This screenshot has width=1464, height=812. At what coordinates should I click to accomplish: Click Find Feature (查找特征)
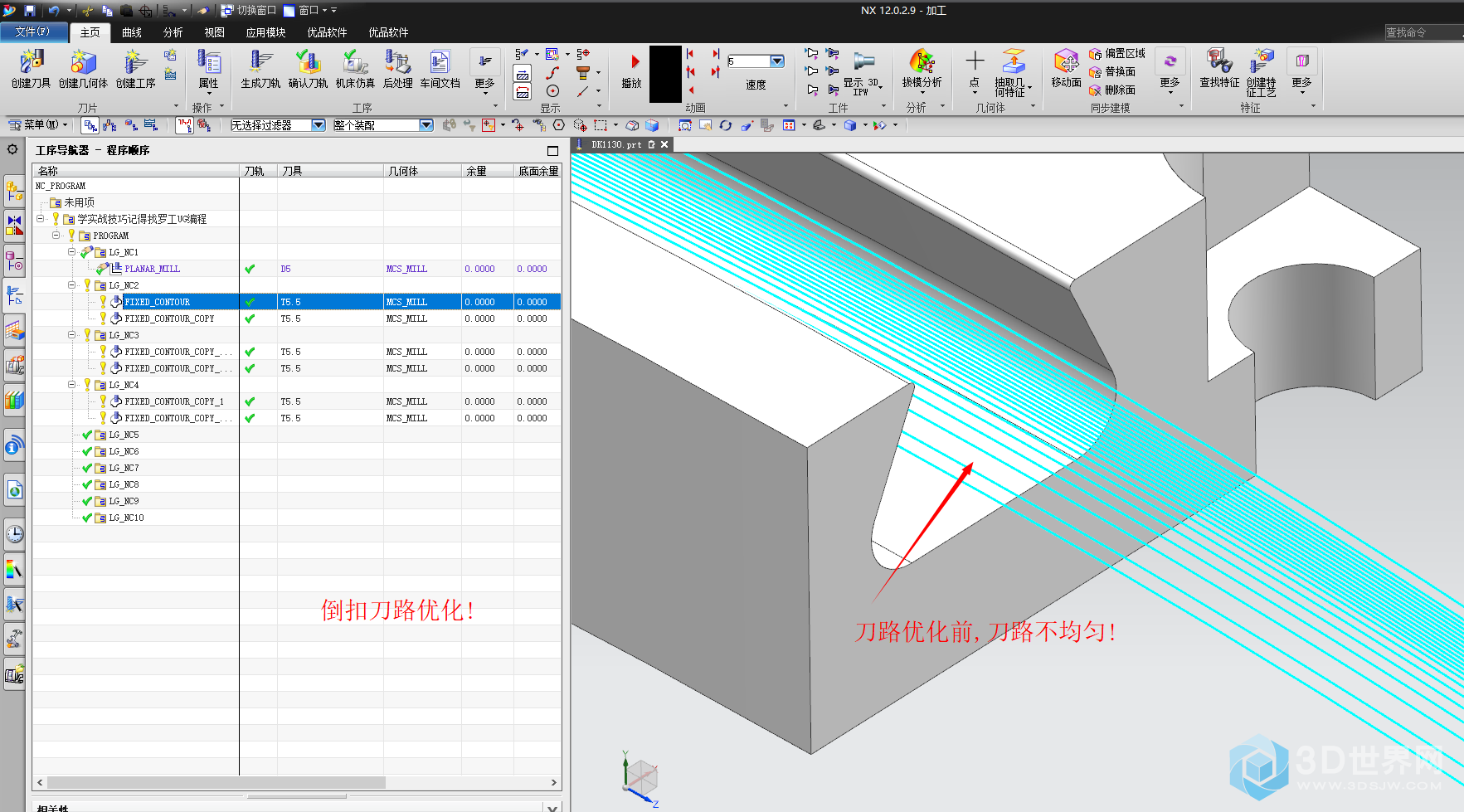(x=1219, y=68)
